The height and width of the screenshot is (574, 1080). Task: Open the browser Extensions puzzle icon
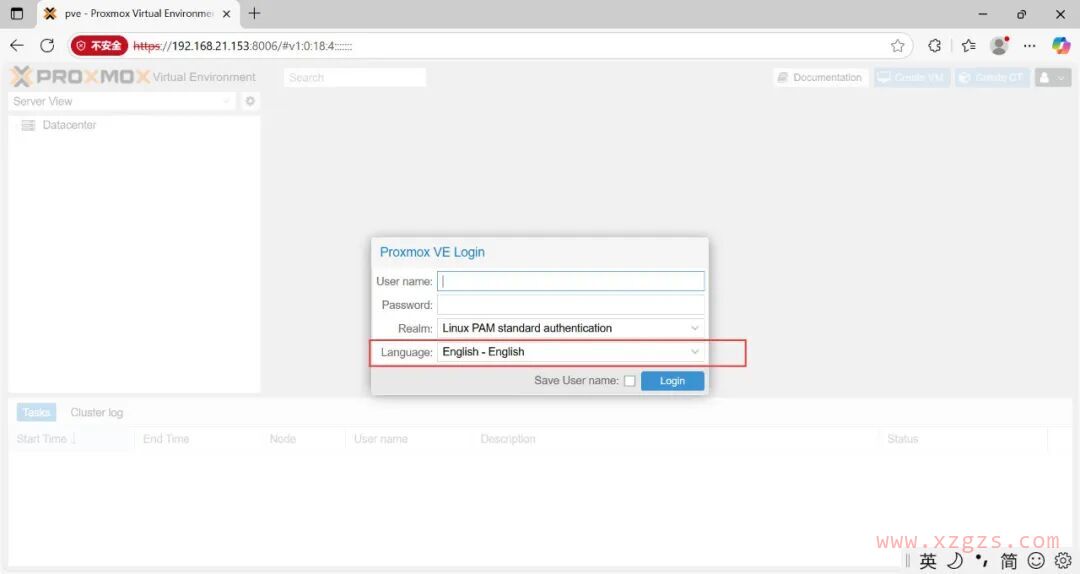click(934, 46)
